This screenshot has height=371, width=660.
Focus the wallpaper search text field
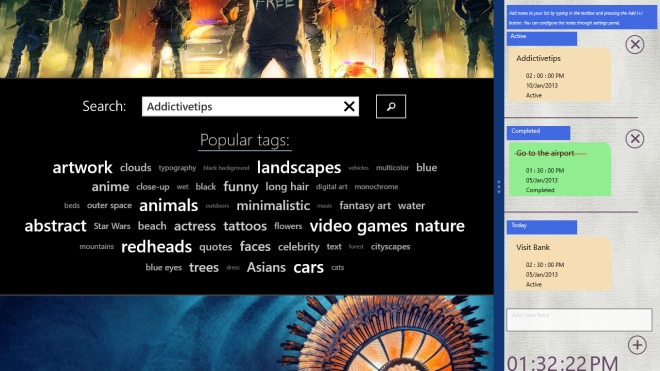pos(243,107)
